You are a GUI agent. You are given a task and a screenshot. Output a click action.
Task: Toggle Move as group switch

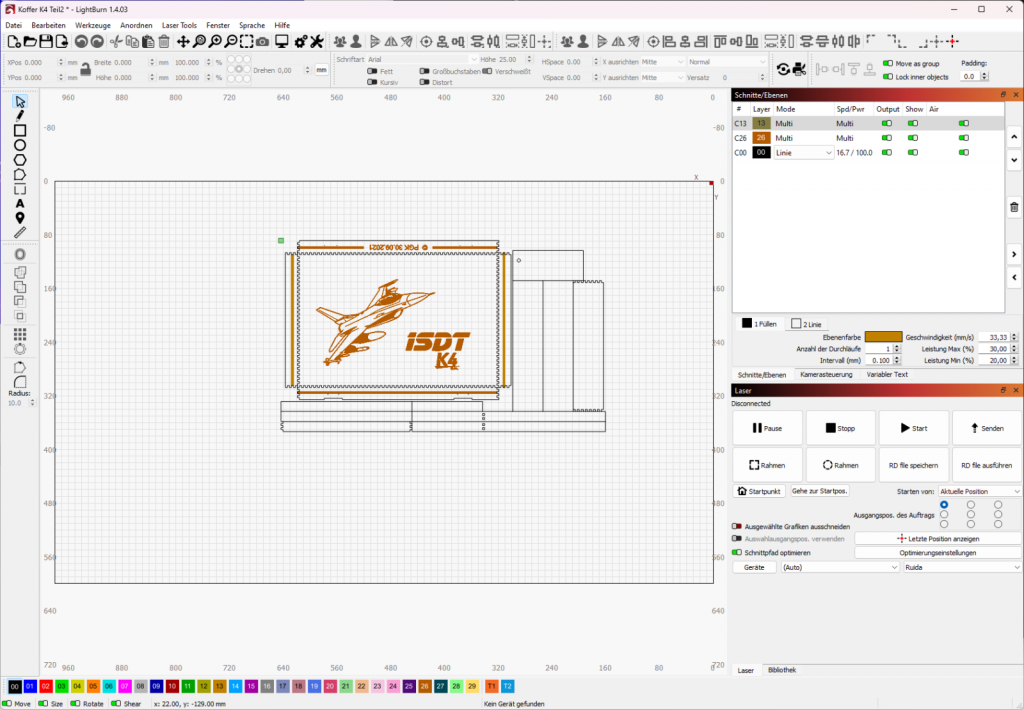point(888,63)
